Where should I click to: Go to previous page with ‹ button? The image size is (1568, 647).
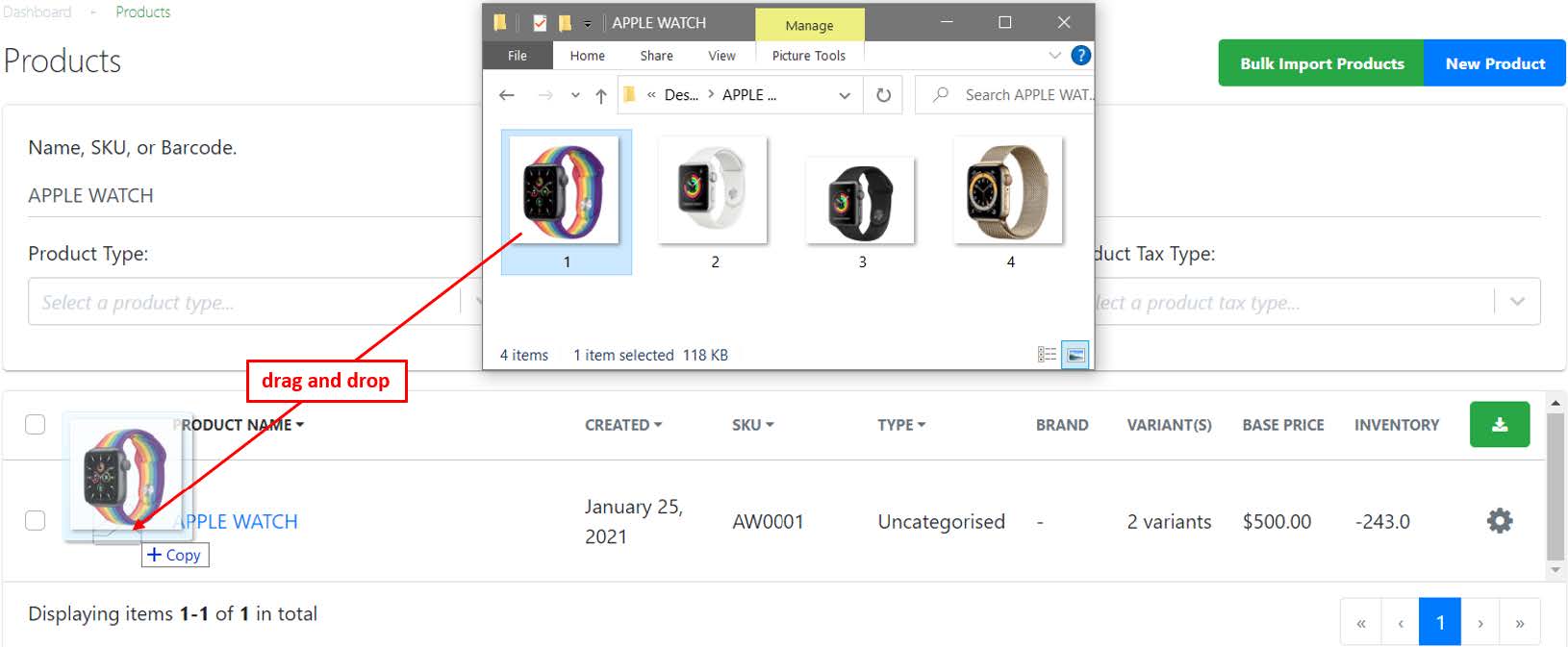1401,623
